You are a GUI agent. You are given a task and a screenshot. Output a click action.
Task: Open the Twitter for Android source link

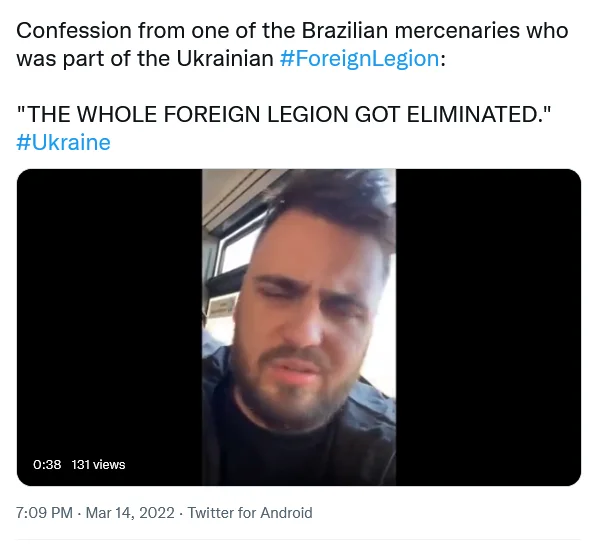(250, 512)
